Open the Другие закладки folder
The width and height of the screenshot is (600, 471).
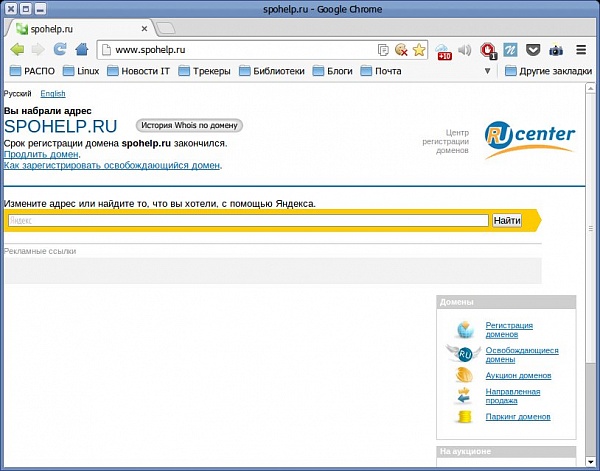(548, 71)
